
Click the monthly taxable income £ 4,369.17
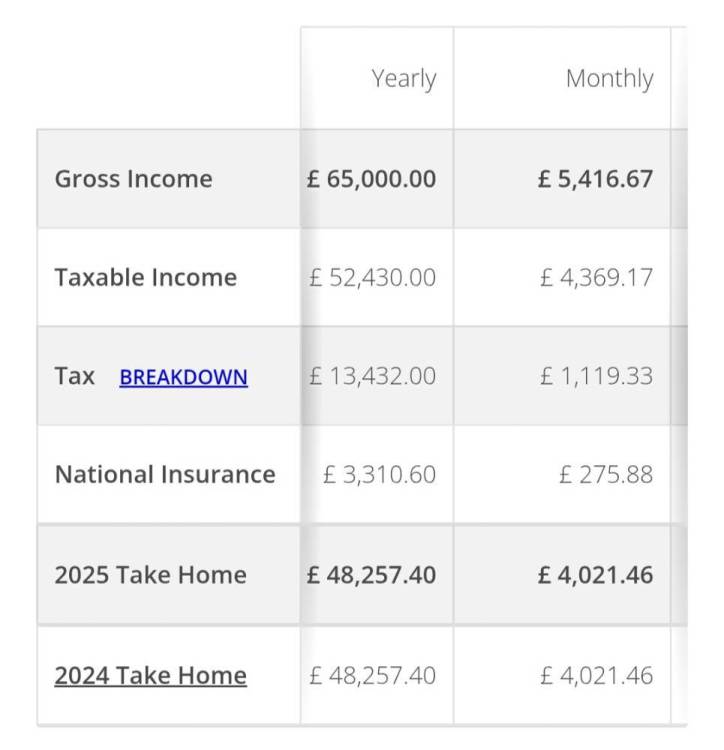pos(596,277)
